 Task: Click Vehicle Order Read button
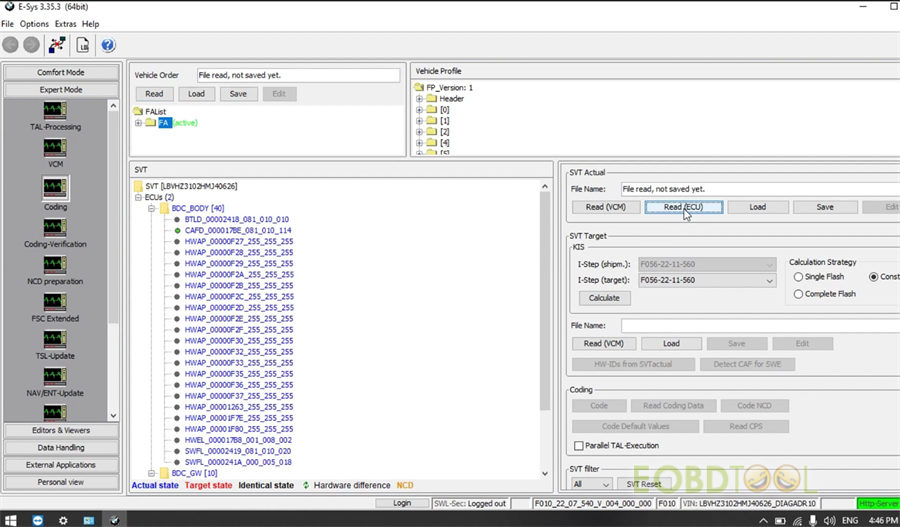154,94
